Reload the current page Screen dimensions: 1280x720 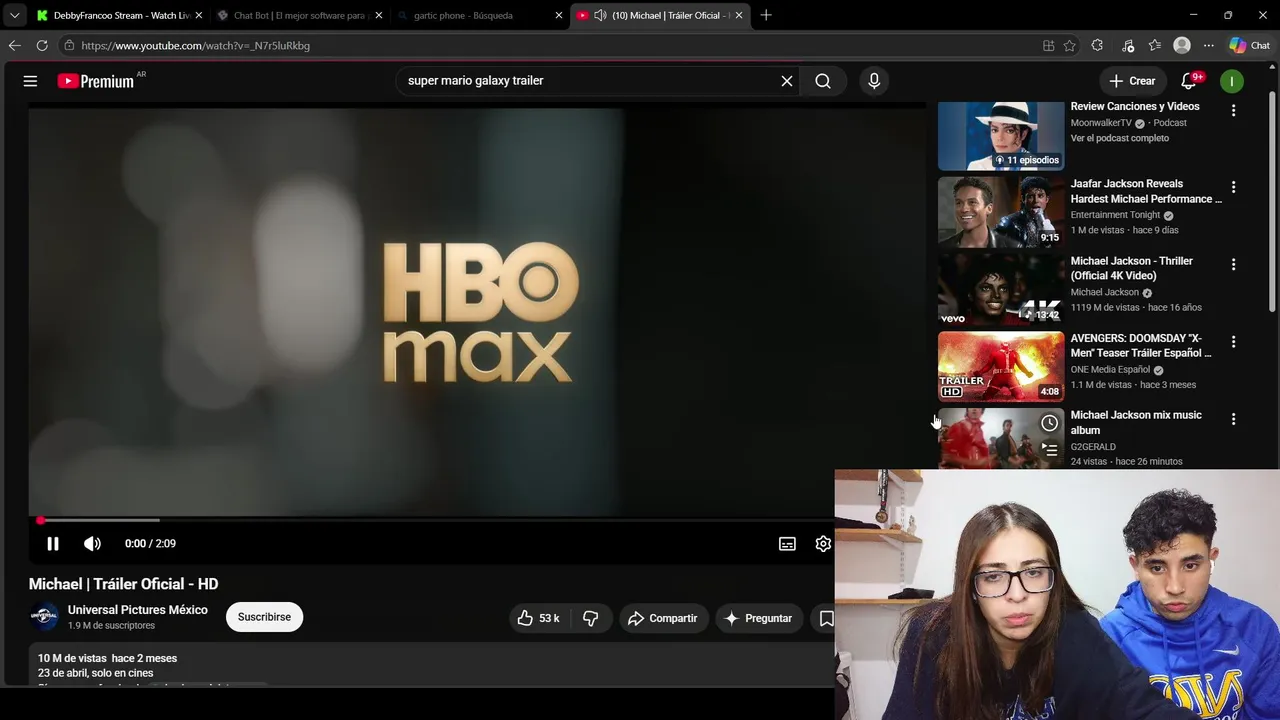tap(42, 45)
